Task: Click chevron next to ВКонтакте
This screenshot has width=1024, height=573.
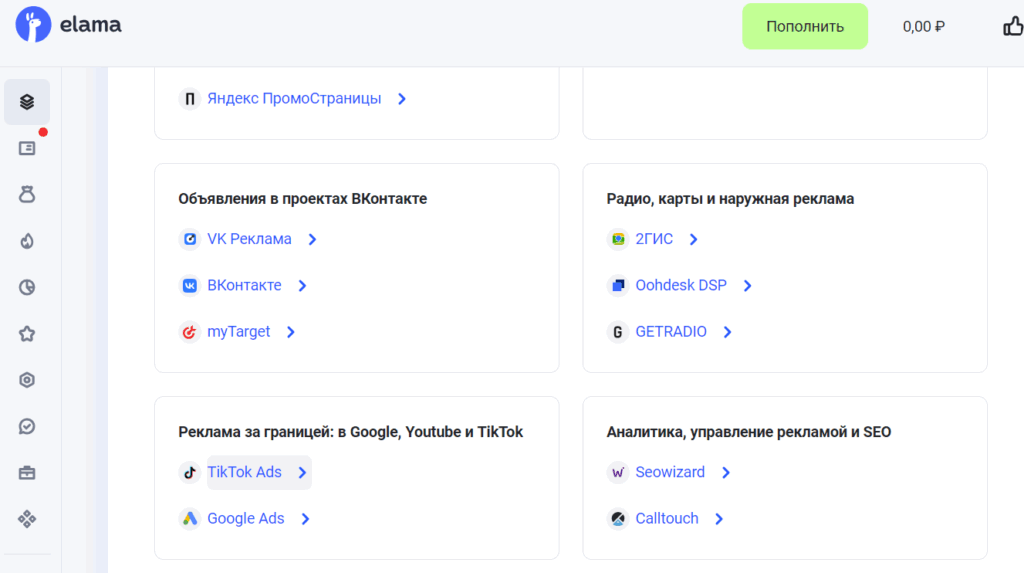Action: point(302,286)
